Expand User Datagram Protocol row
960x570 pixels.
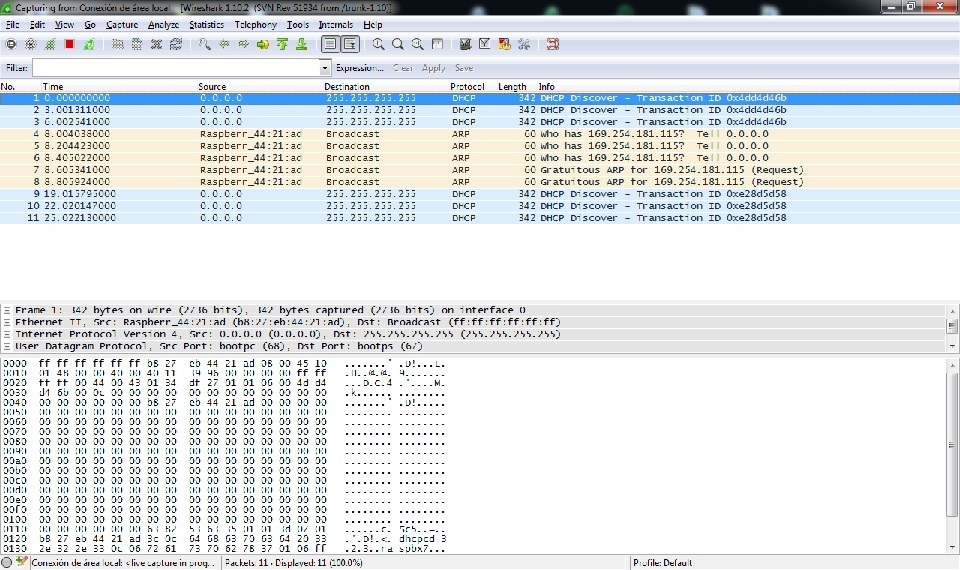7,346
